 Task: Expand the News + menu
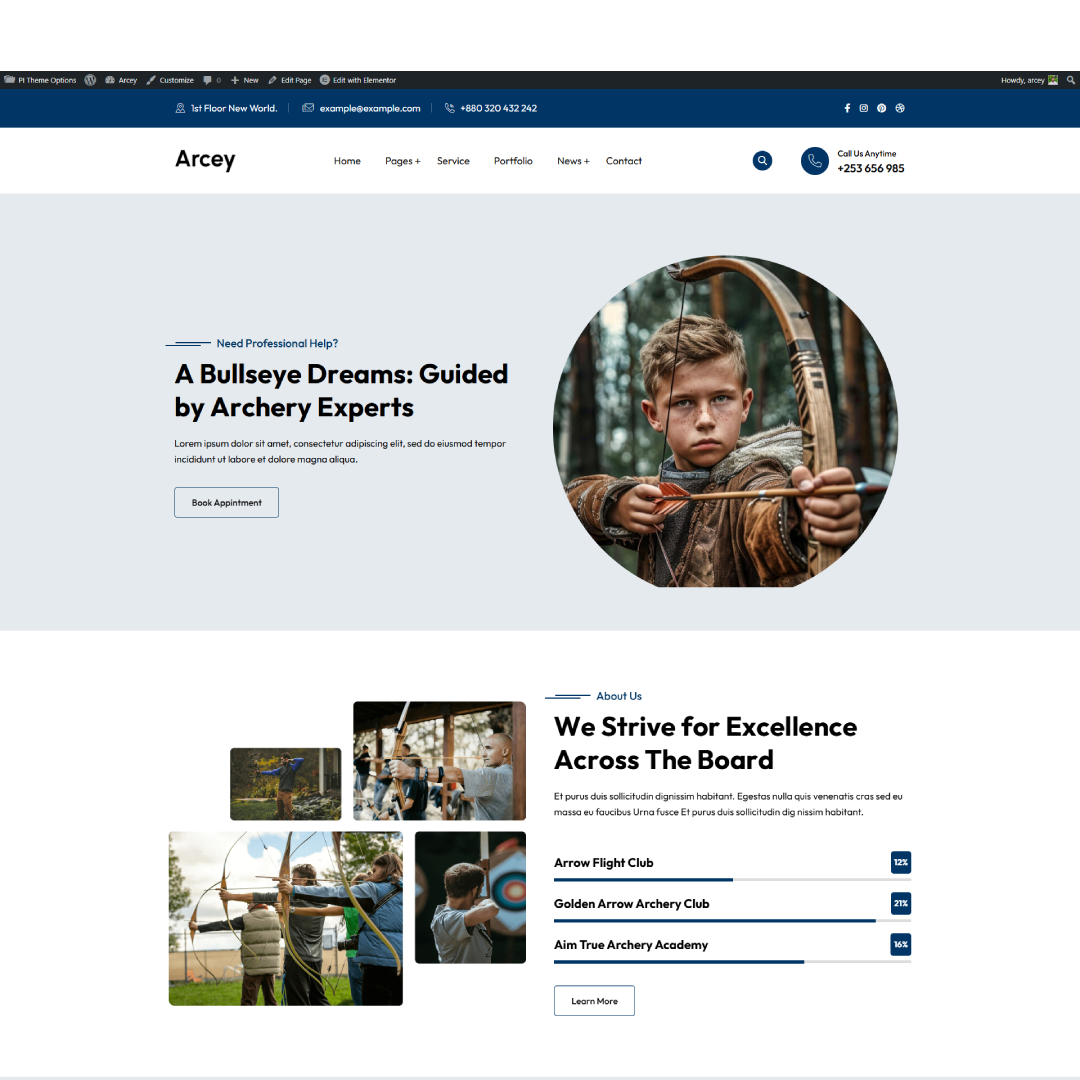point(573,161)
